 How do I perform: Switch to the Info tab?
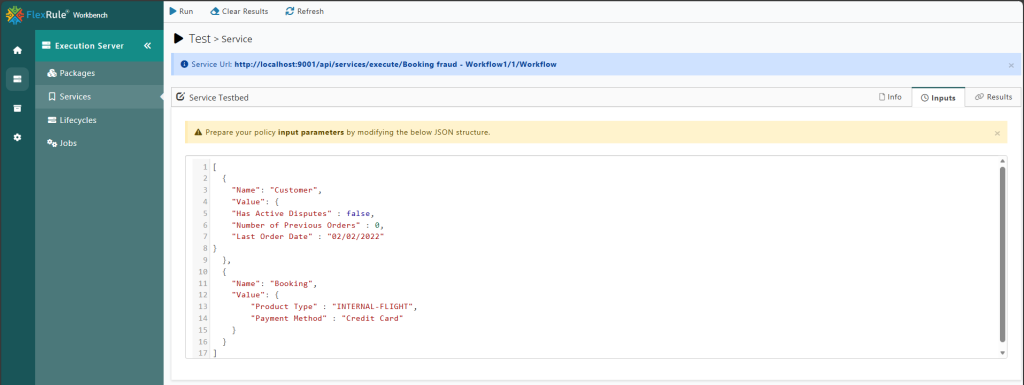(889, 97)
